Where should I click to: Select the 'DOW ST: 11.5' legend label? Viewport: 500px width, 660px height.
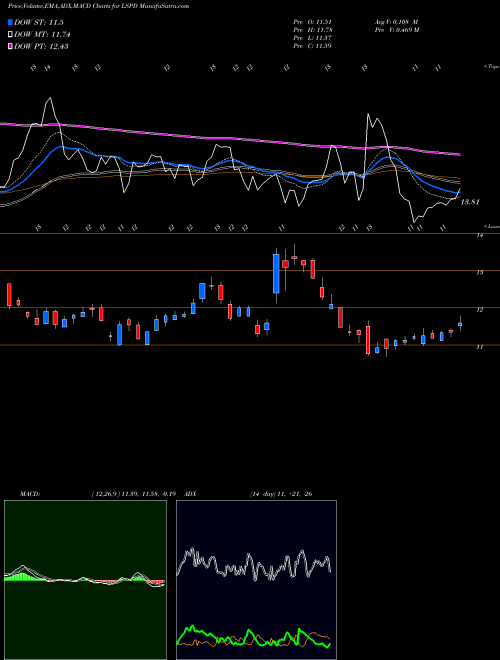(39, 22)
